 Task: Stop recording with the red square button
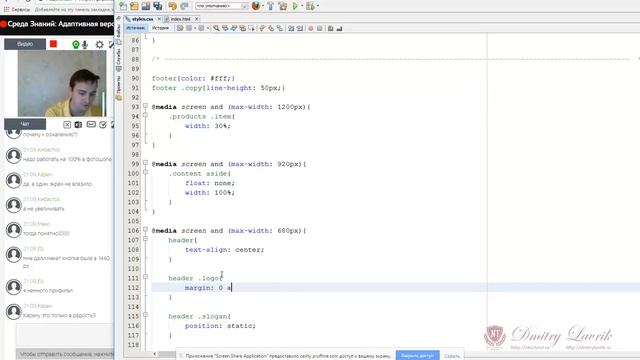[x=53, y=44]
